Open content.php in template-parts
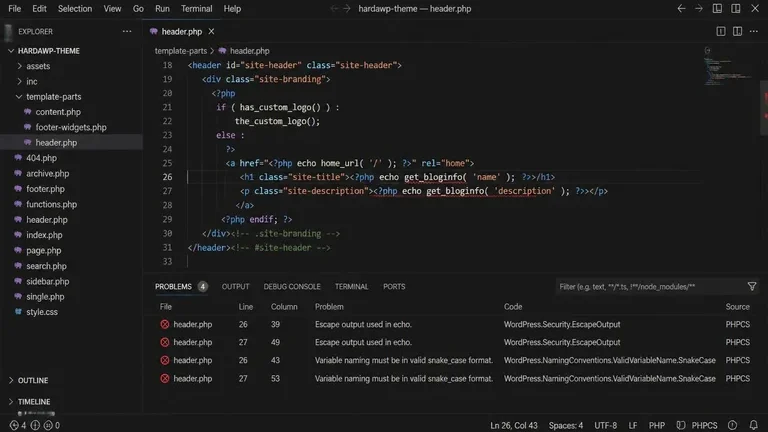The height and width of the screenshot is (432, 768). point(58,112)
